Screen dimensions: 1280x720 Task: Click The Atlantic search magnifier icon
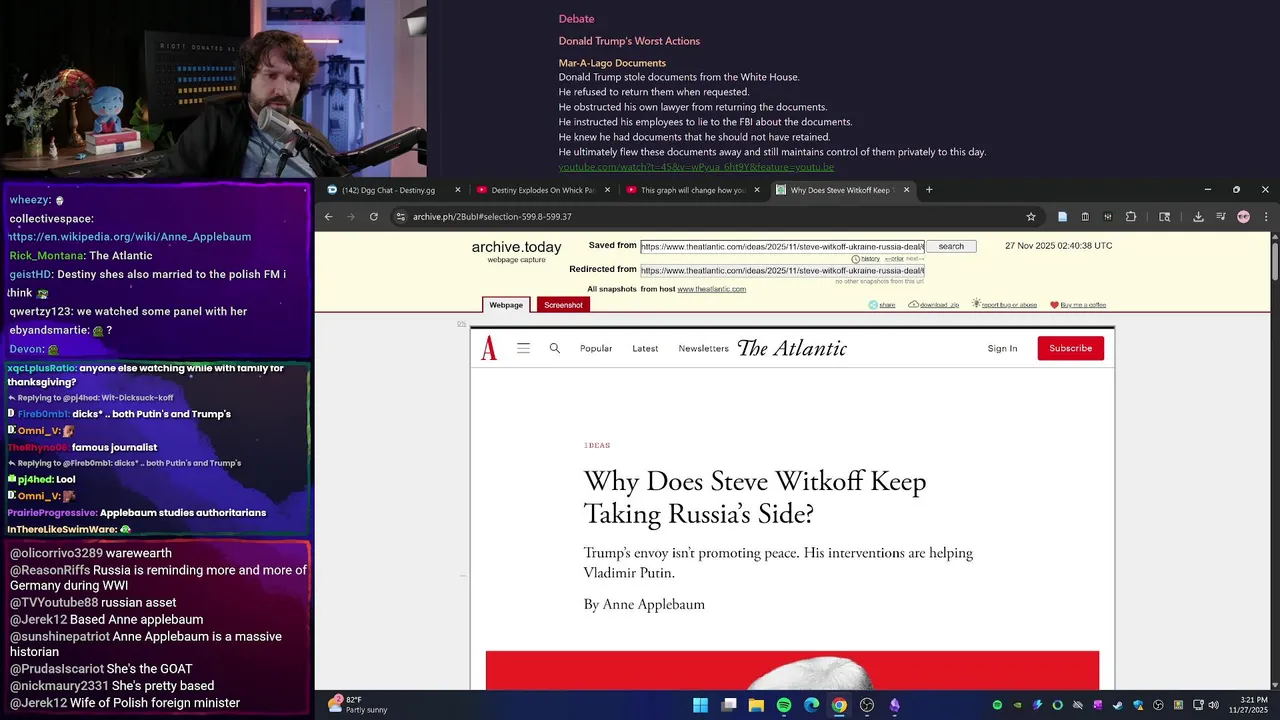[555, 348]
